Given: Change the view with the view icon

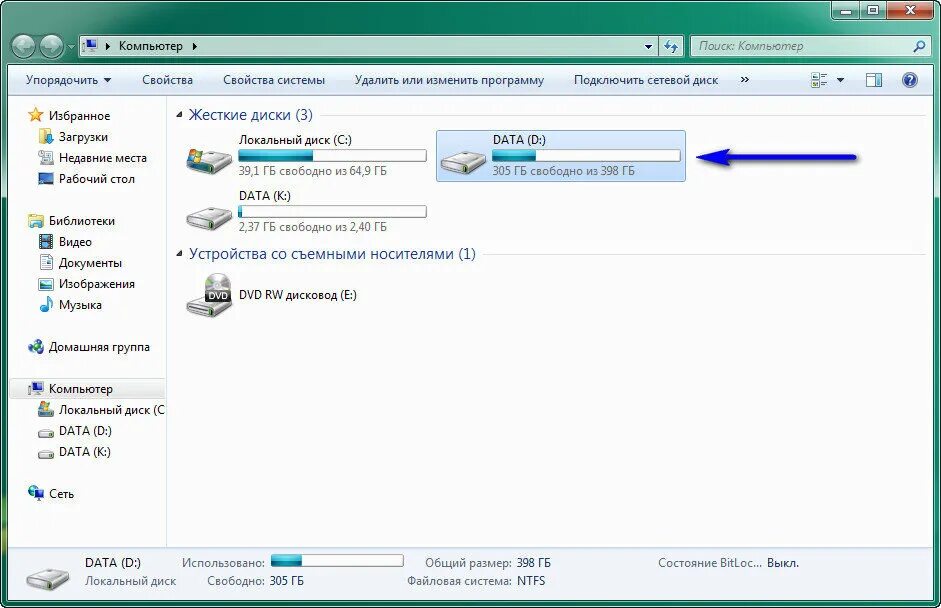Looking at the screenshot, I should 819,80.
